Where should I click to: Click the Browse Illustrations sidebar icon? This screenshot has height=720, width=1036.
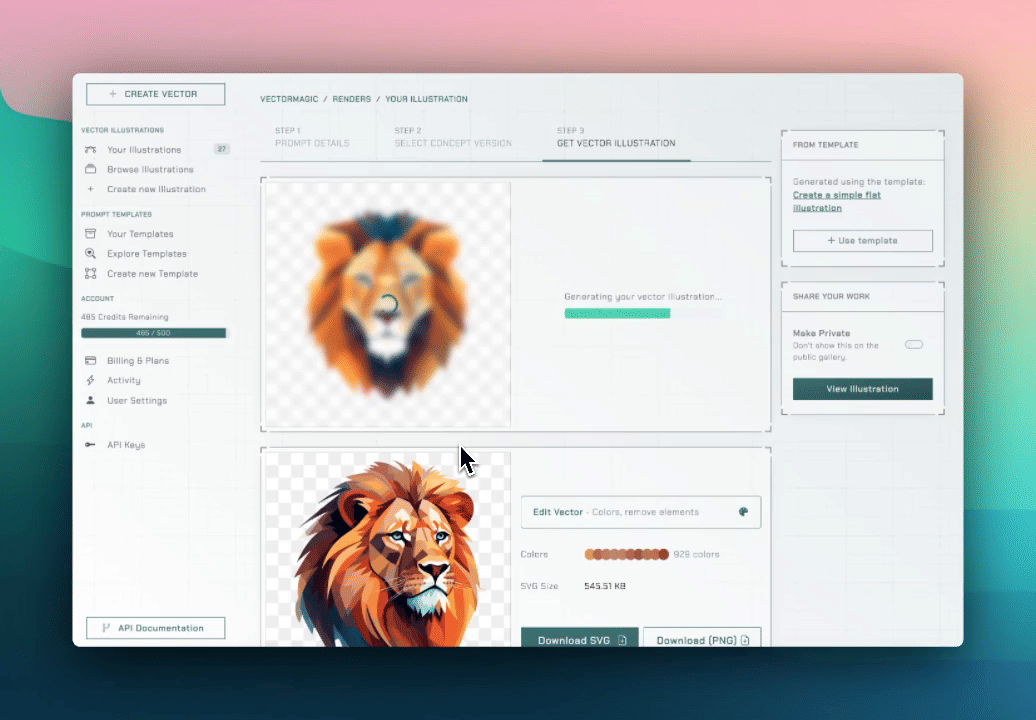(91, 169)
